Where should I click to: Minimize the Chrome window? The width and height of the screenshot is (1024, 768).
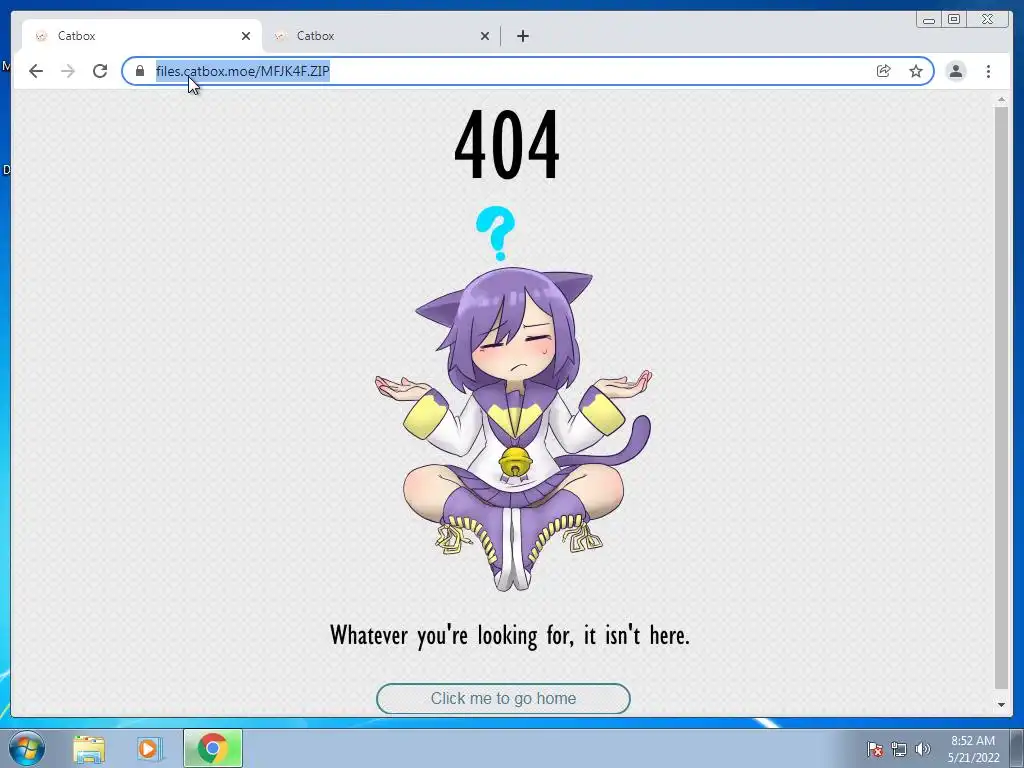929,20
